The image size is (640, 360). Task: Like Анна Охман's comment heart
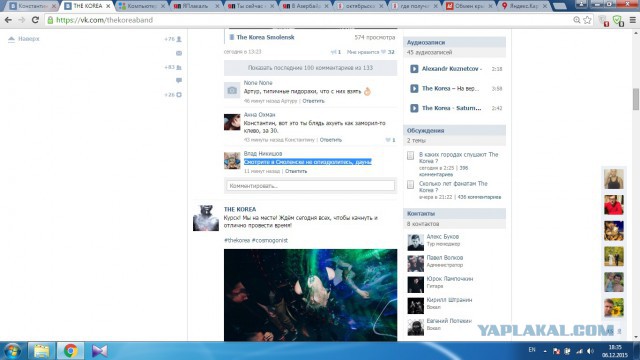(388, 140)
